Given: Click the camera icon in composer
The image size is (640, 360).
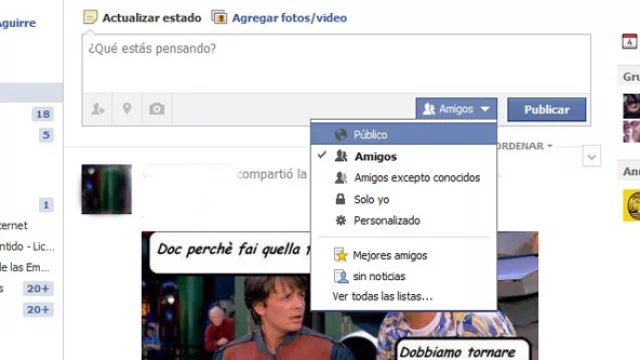Looking at the screenshot, I should point(157,109).
